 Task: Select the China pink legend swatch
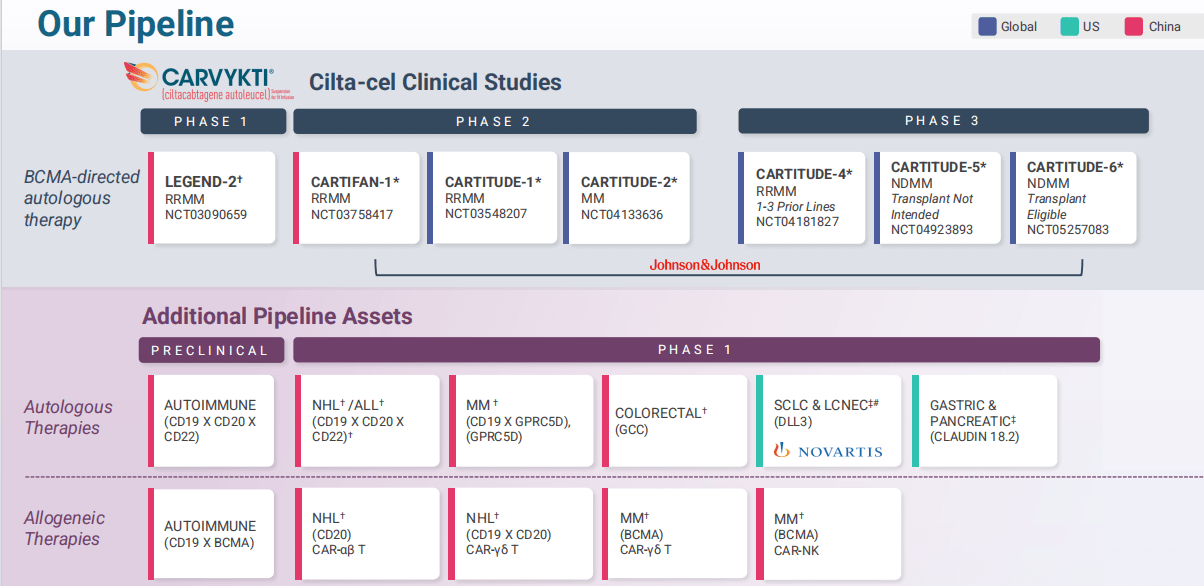(x=1134, y=27)
